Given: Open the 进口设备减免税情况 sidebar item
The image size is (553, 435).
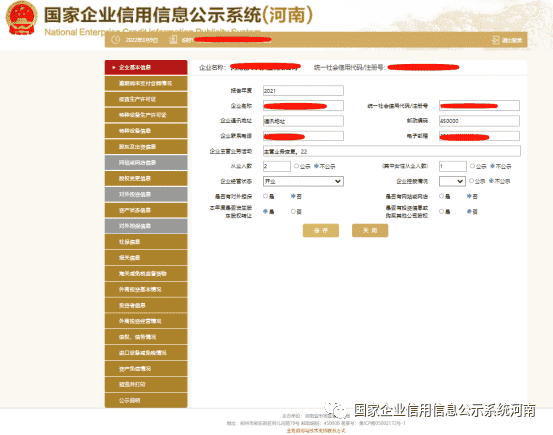Looking at the screenshot, I should click(146, 353).
